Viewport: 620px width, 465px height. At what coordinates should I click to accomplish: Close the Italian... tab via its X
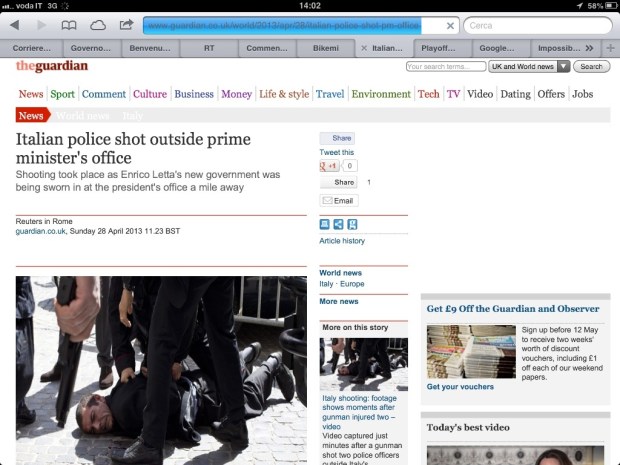click(x=364, y=48)
